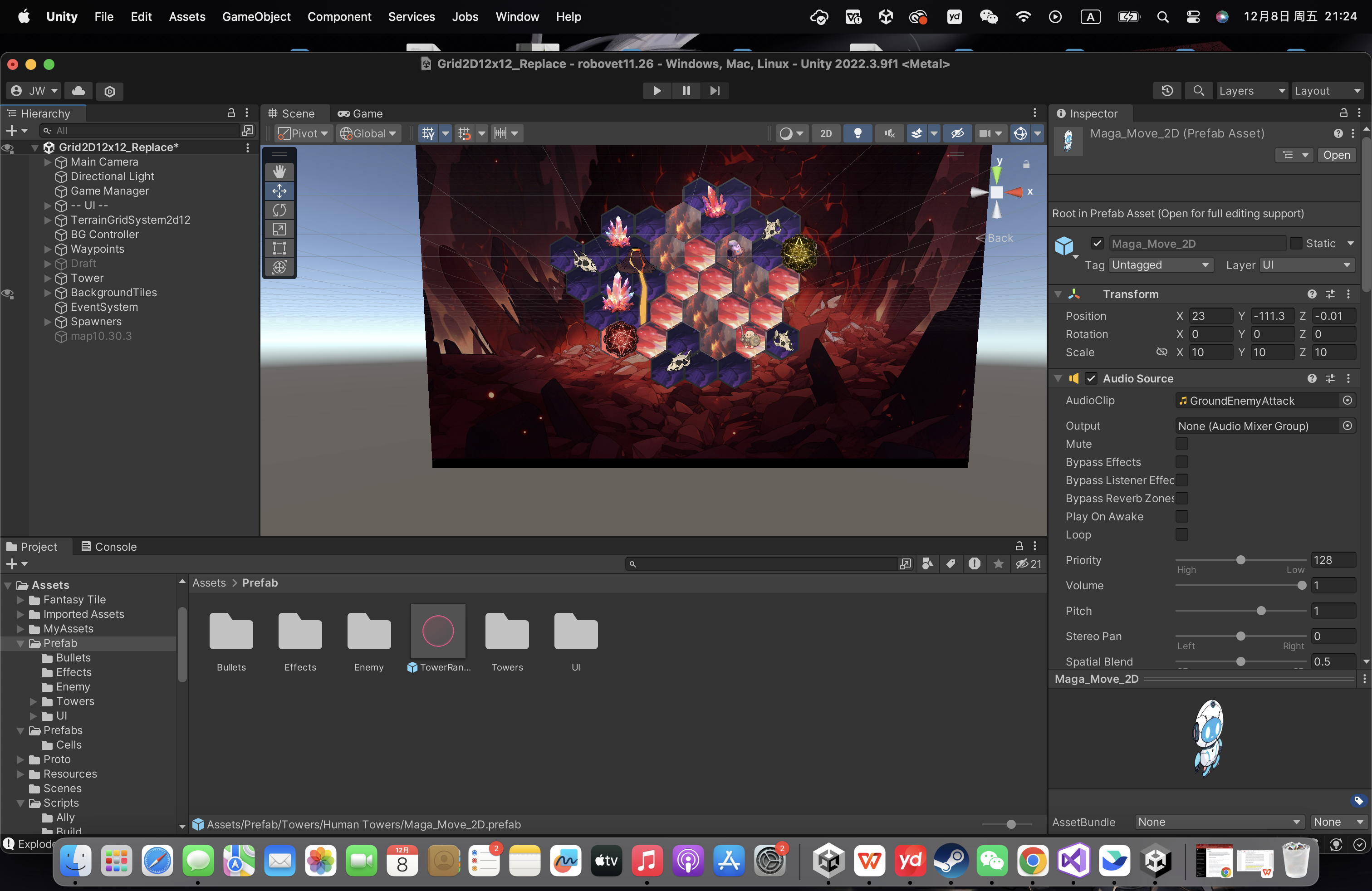Image resolution: width=1372 pixels, height=891 pixels.
Task: Switch to the Game tab
Action: point(361,113)
